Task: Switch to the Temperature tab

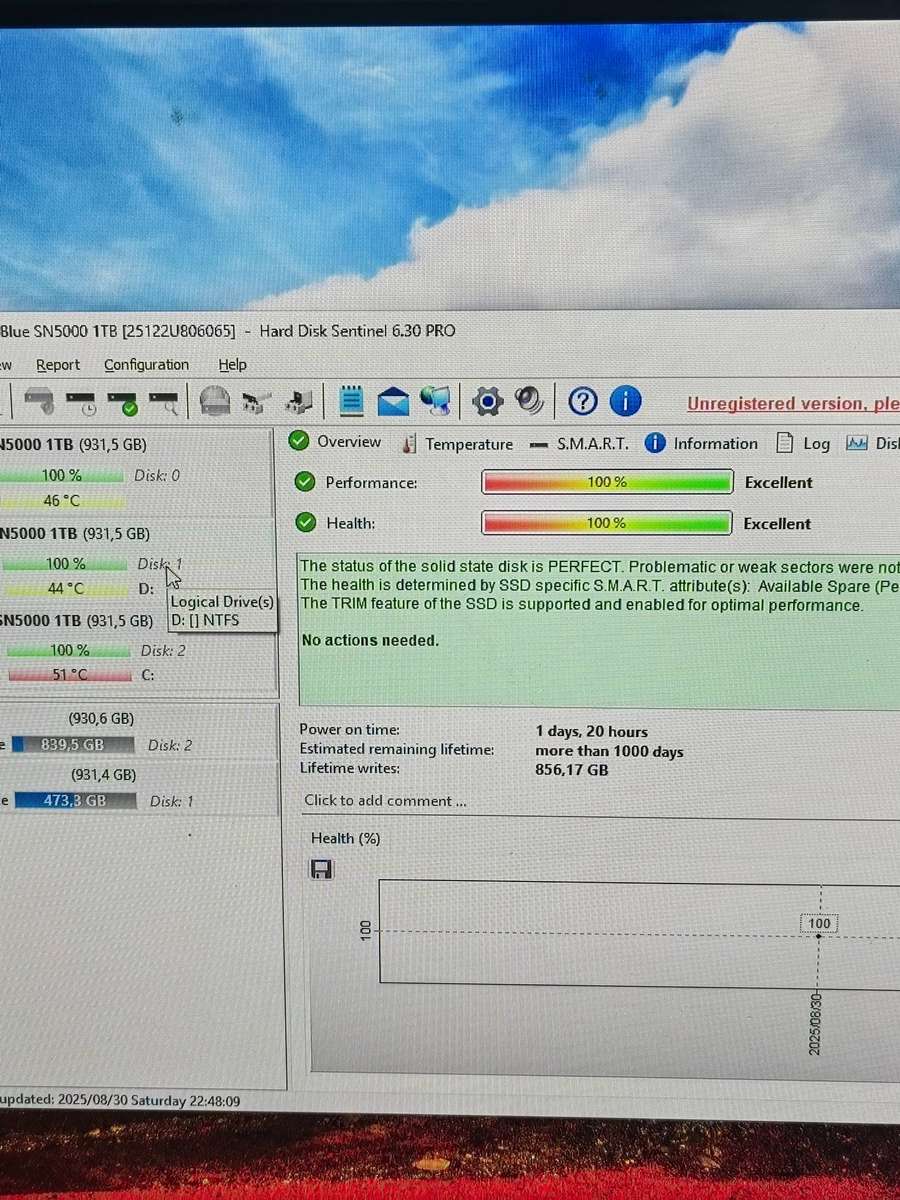Action: [x=468, y=443]
